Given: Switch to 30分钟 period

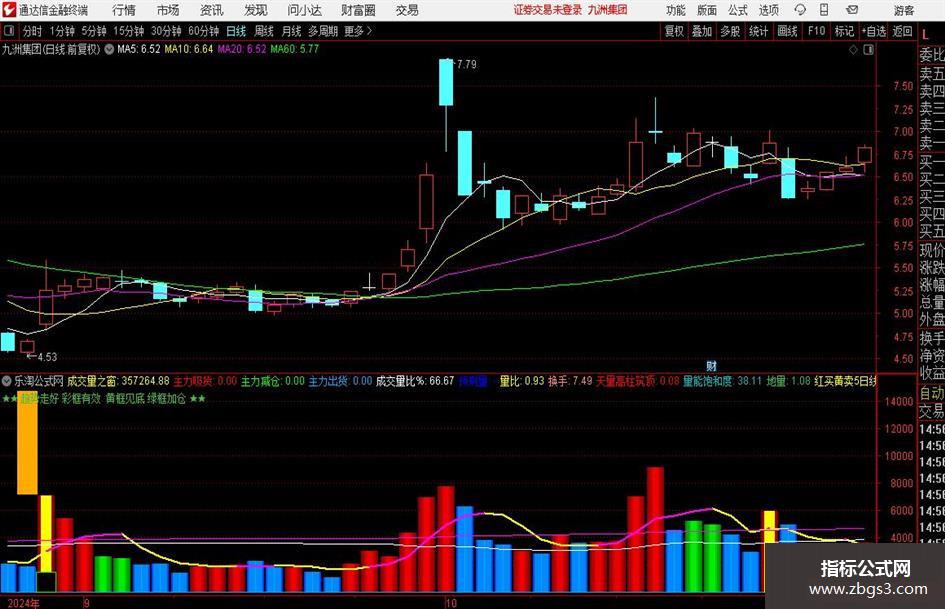Looking at the screenshot, I should [166, 31].
